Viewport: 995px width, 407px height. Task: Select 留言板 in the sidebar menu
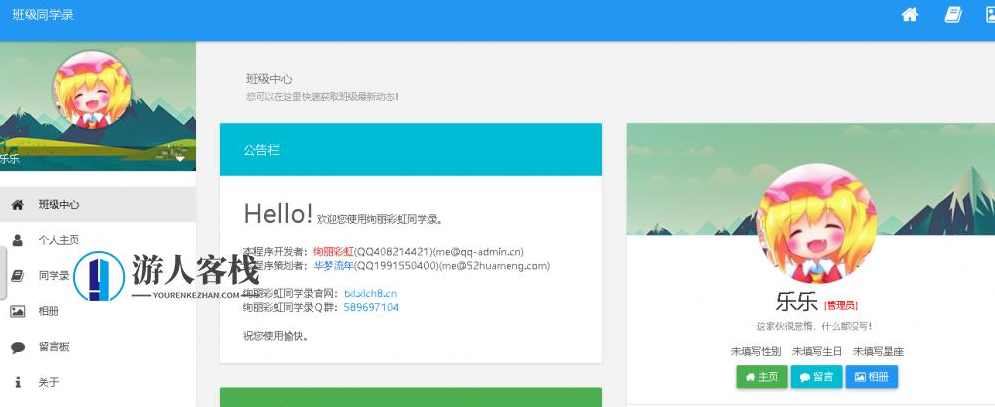pos(53,347)
